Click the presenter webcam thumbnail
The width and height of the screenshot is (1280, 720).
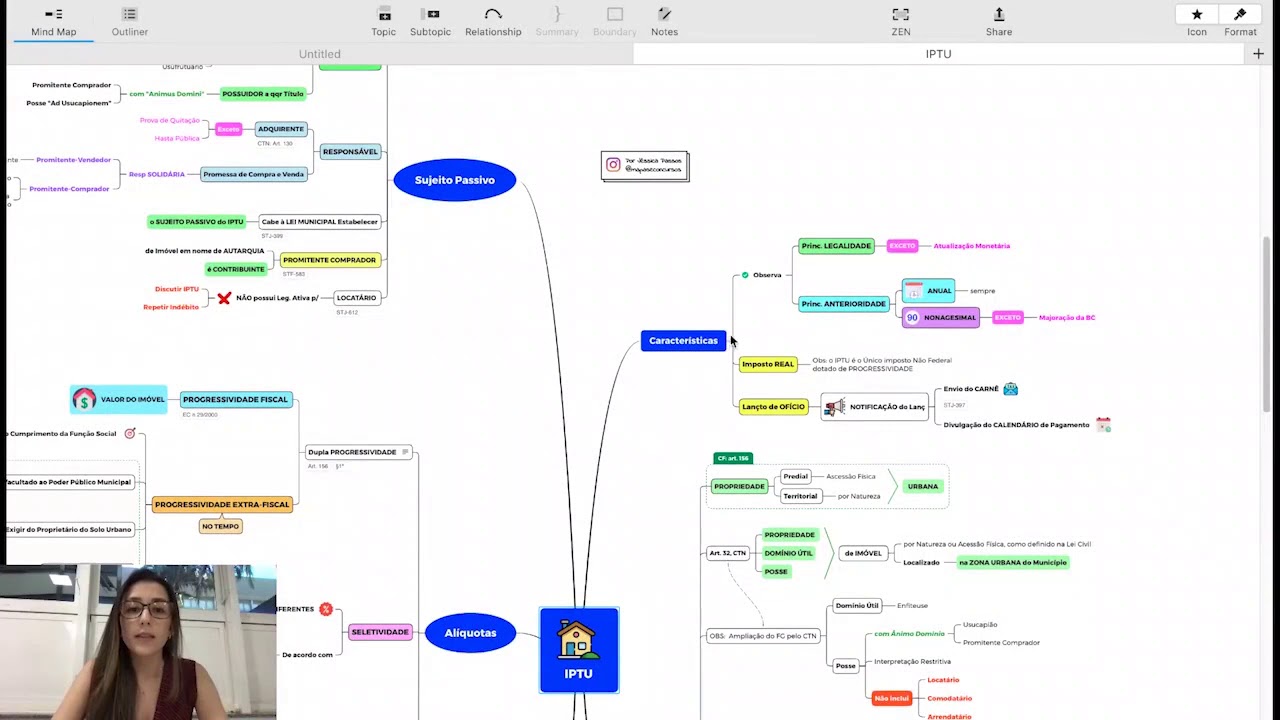coord(139,642)
